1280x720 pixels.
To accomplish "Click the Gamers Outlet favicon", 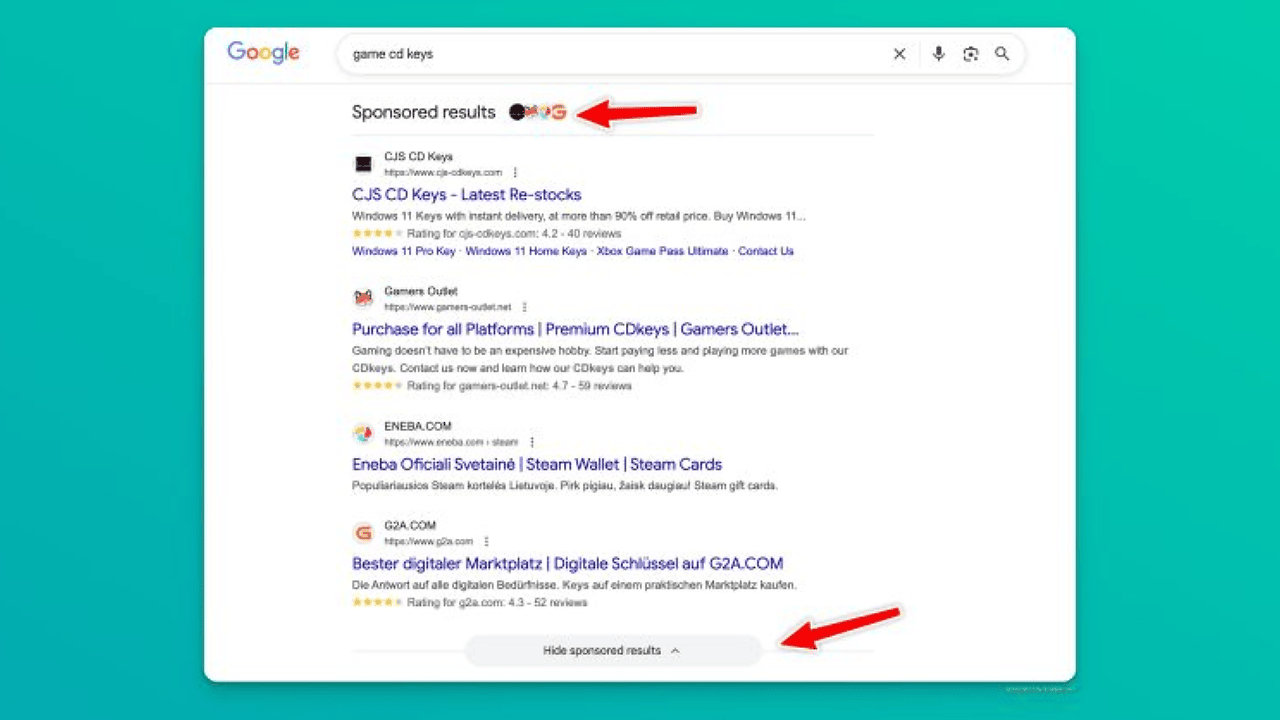I will click(363, 299).
